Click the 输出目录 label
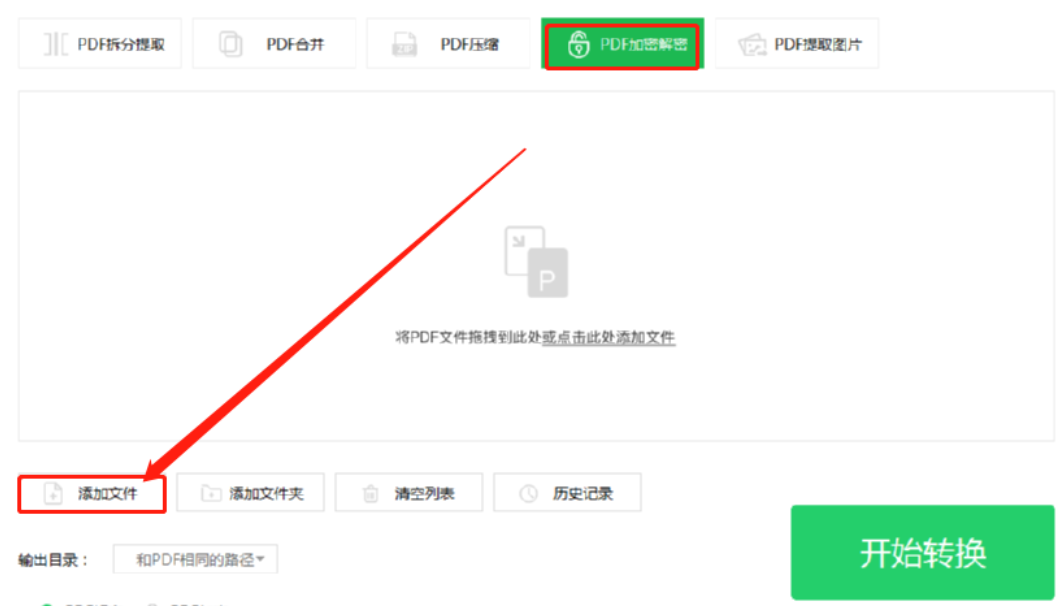The image size is (1058, 606). 52,560
